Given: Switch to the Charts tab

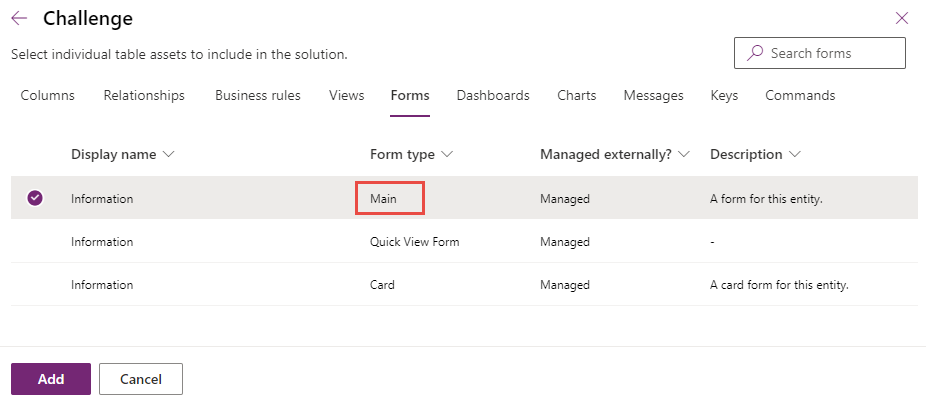Looking at the screenshot, I should coord(577,96).
